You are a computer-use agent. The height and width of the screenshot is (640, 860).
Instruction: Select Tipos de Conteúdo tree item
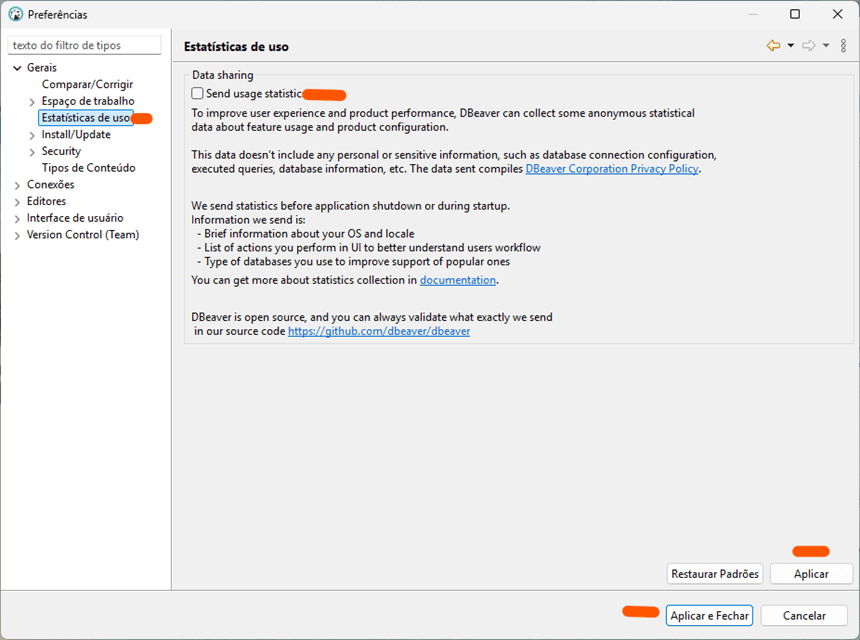tap(88, 168)
